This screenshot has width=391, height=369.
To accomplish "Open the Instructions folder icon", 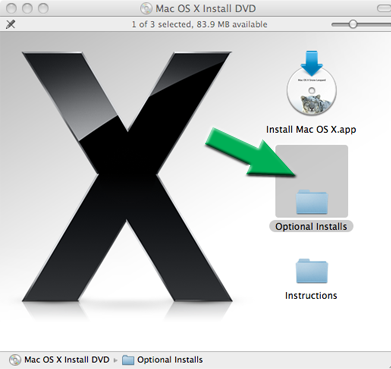I will 312,271.
